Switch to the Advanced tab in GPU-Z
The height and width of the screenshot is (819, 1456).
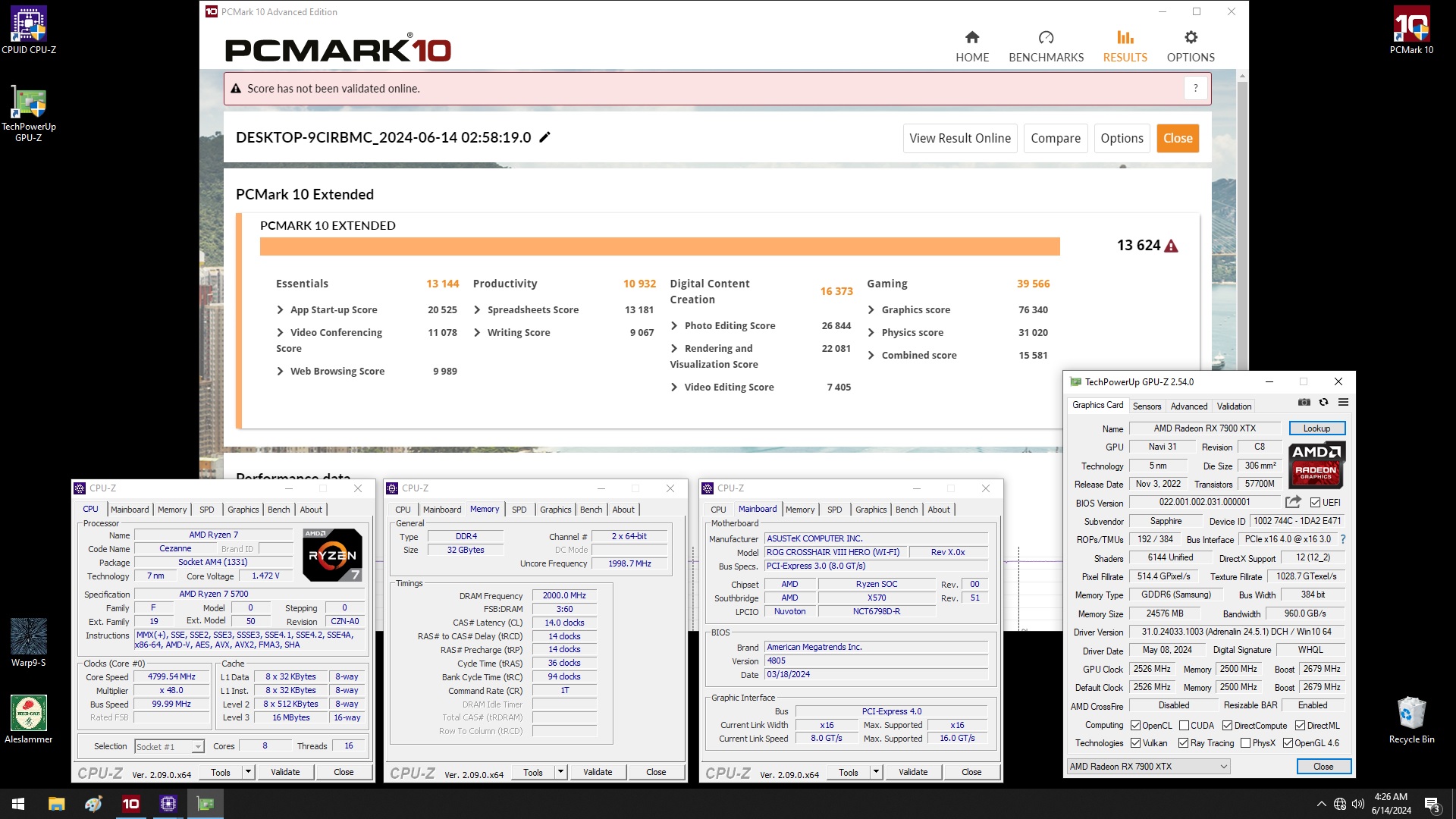1188,406
